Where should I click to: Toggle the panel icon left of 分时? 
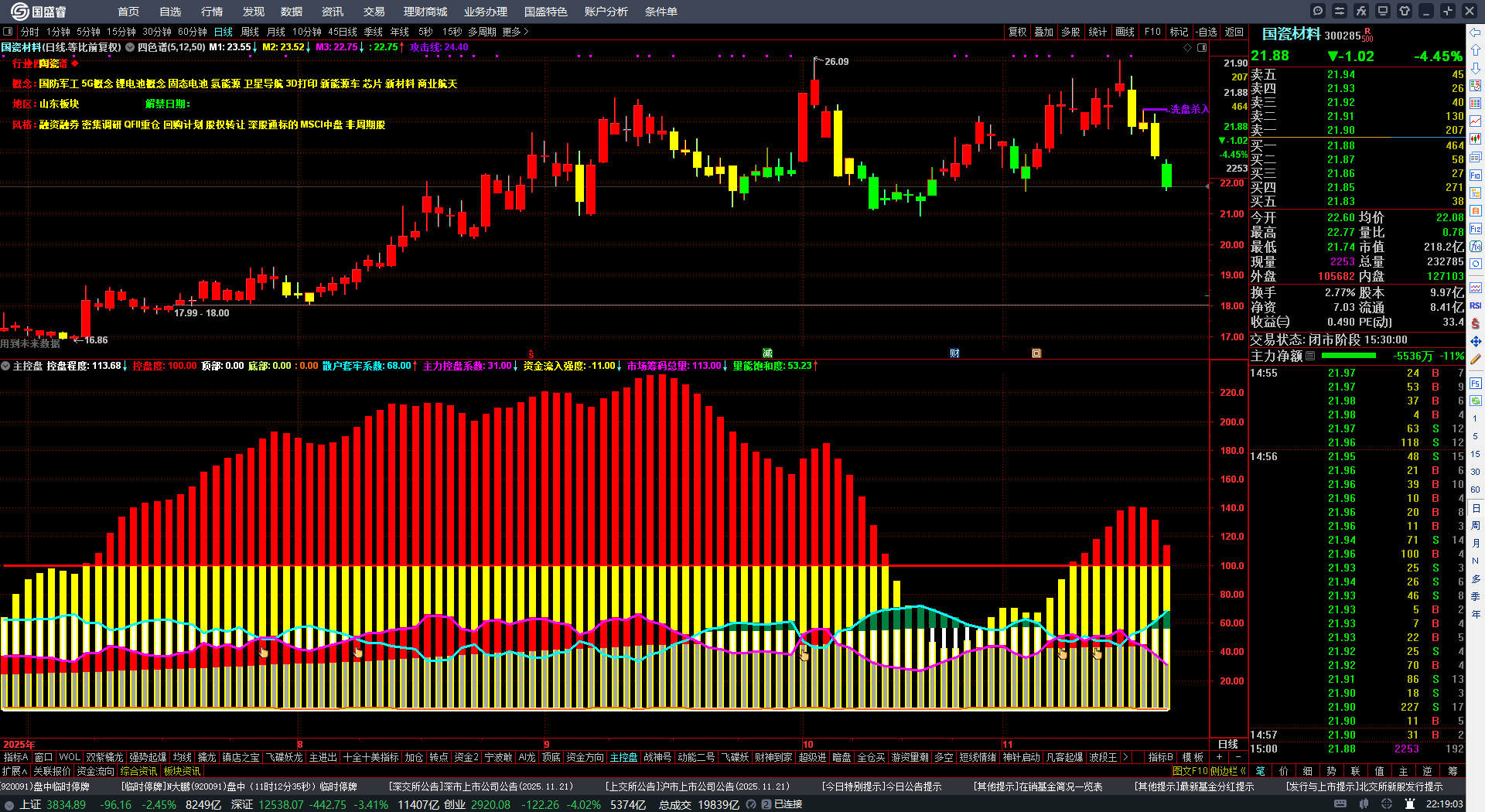(8, 32)
